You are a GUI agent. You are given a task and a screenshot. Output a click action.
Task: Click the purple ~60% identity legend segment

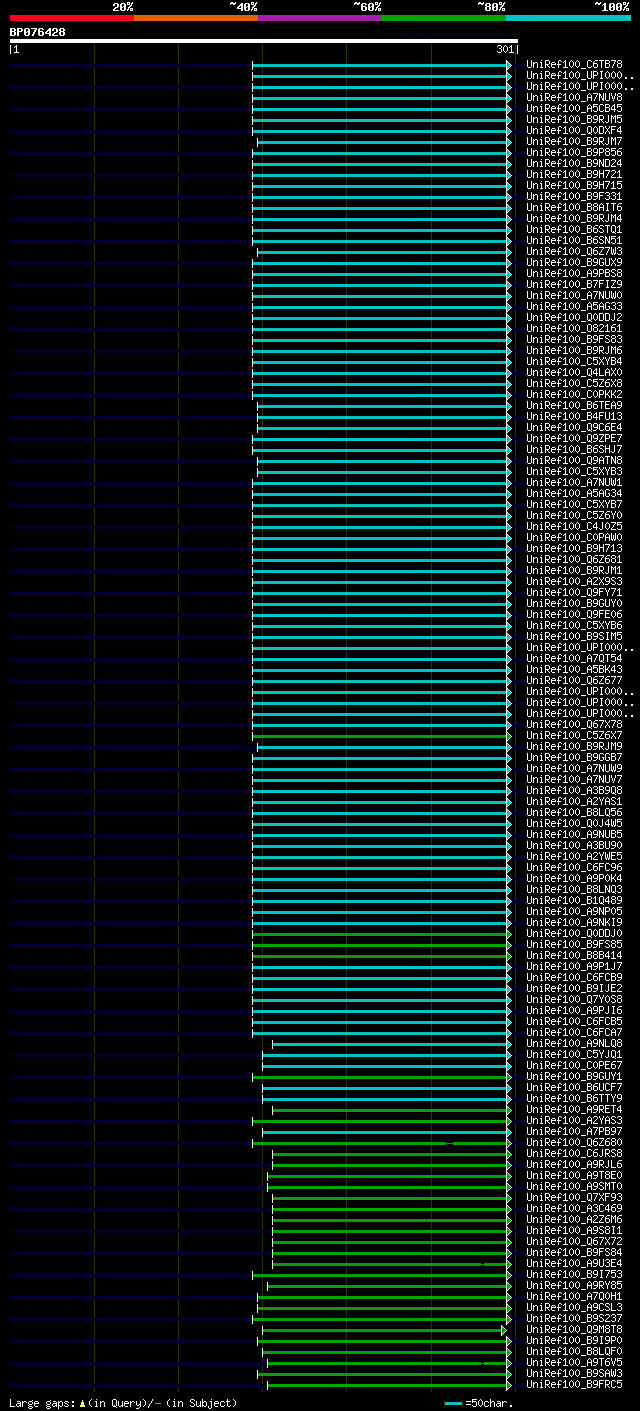pos(320,17)
